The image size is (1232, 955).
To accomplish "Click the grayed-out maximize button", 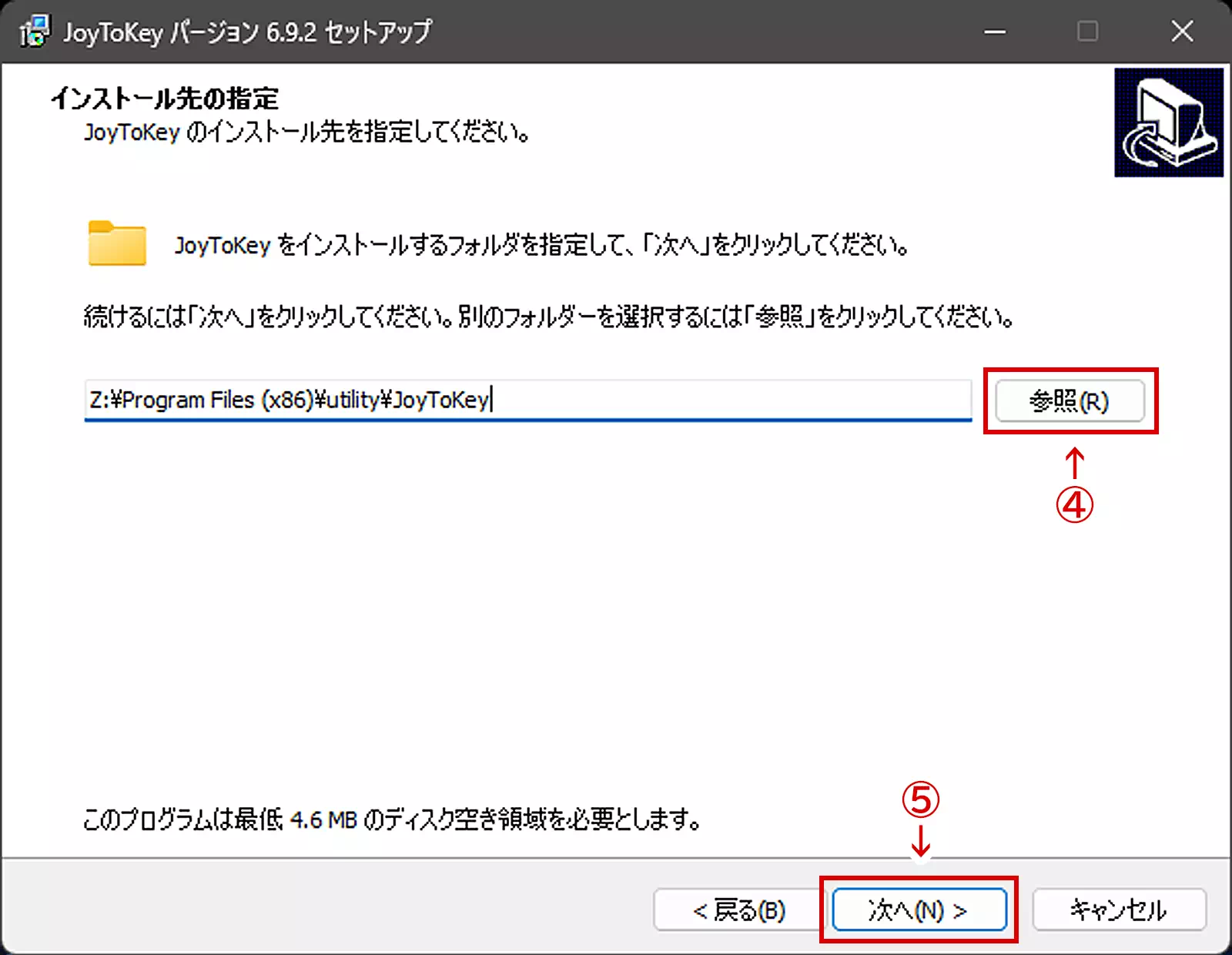I will (1087, 32).
